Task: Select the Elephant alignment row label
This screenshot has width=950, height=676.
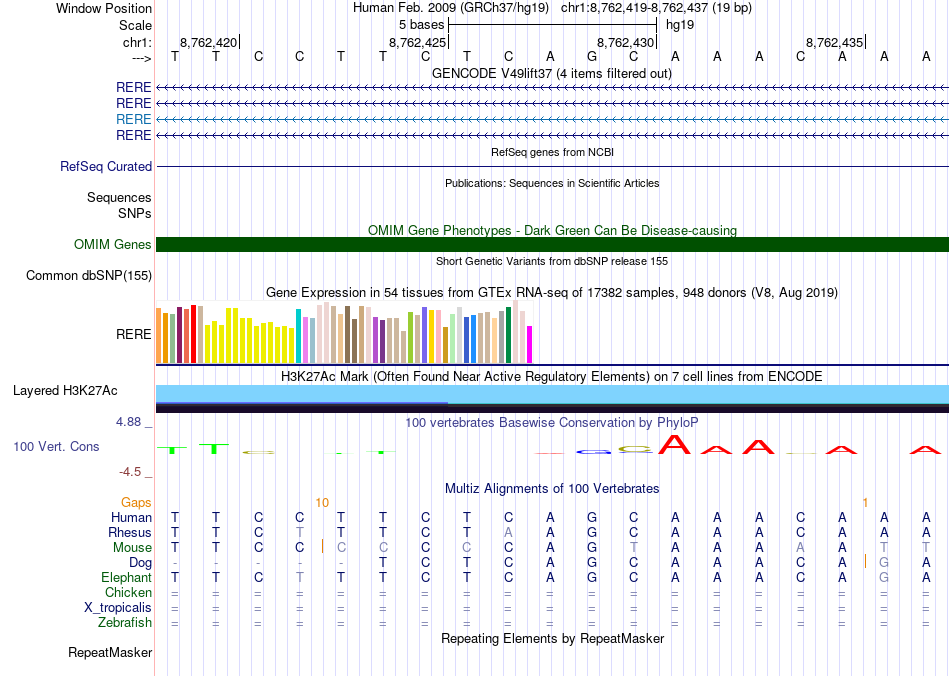Action: pyautogui.click(x=126, y=577)
